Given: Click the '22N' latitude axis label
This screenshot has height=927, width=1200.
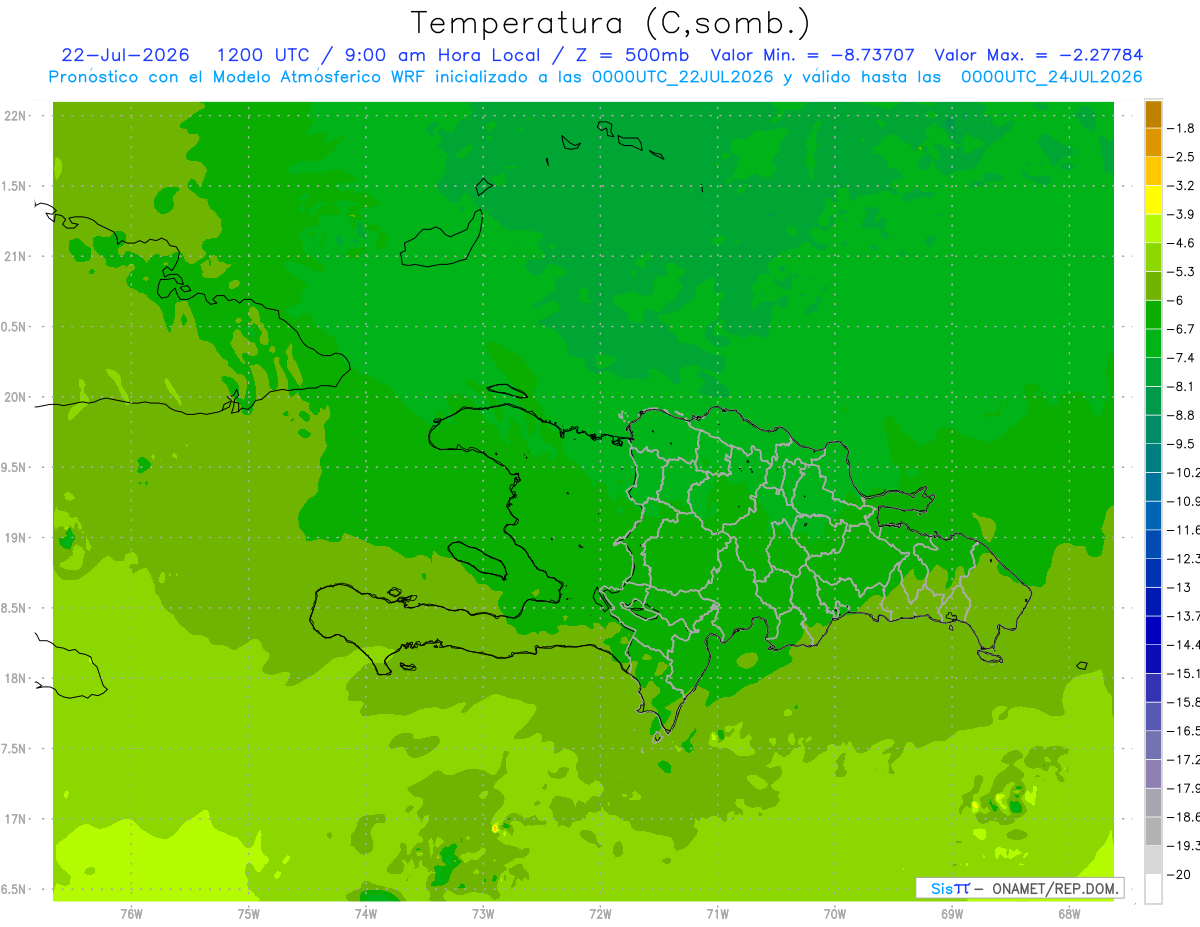Looking at the screenshot, I should [x=17, y=116].
